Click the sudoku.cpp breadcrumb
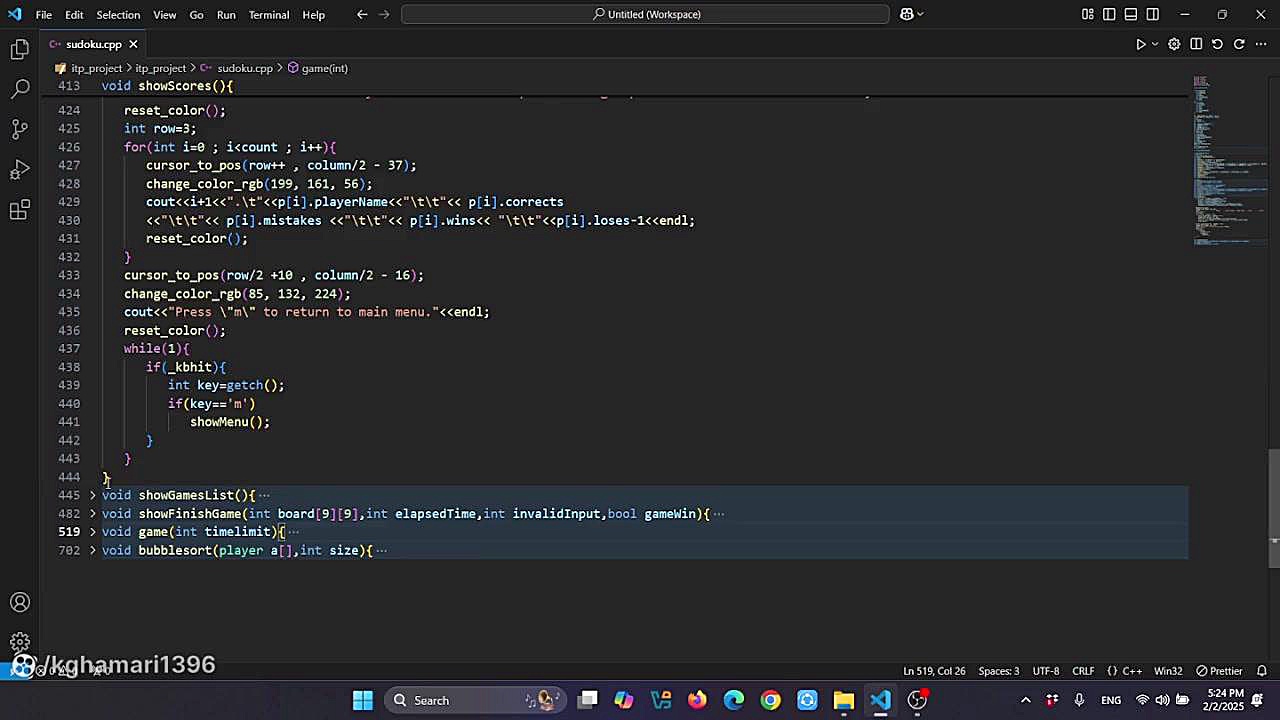The image size is (1280, 720). click(x=245, y=68)
